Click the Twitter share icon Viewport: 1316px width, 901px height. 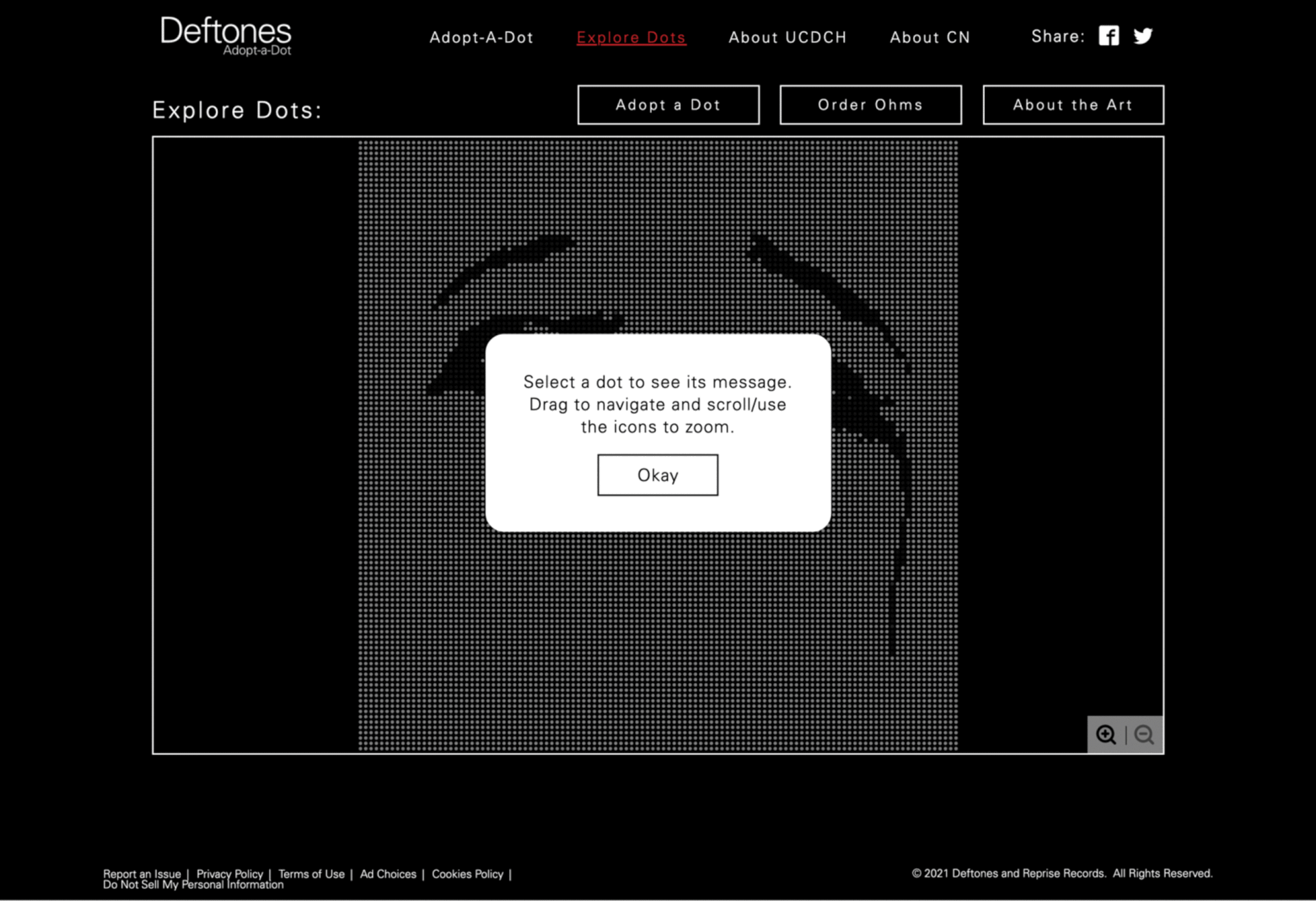(1143, 36)
